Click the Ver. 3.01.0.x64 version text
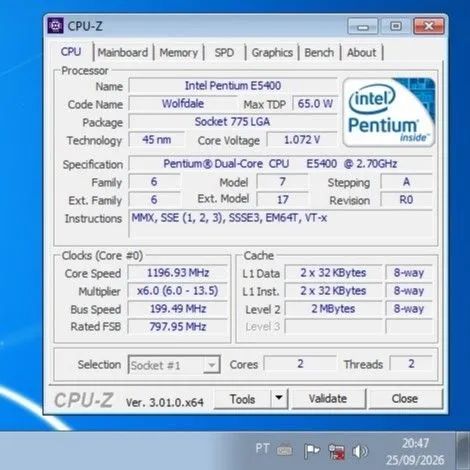This screenshot has height=470, width=470. point(165,403)
